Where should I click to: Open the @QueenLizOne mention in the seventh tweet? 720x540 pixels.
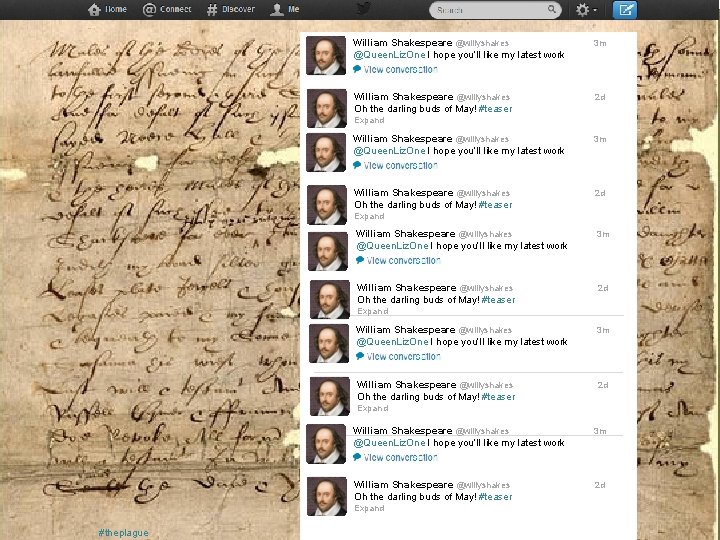click(393, 342)
